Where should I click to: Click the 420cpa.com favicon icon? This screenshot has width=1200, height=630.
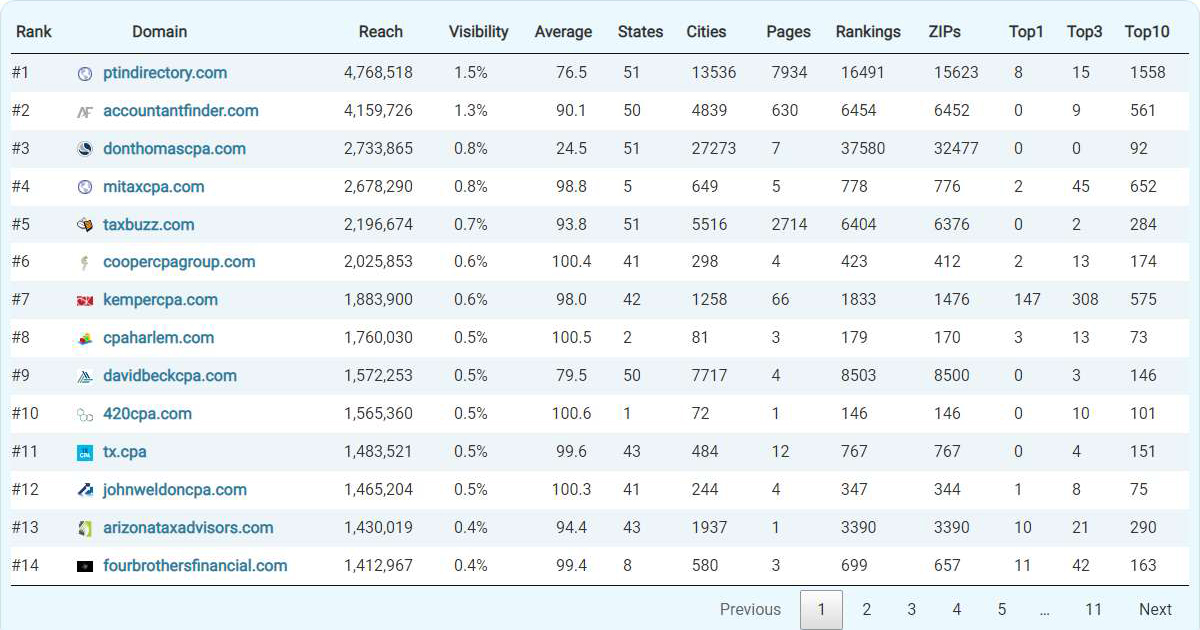click(85, 414)
